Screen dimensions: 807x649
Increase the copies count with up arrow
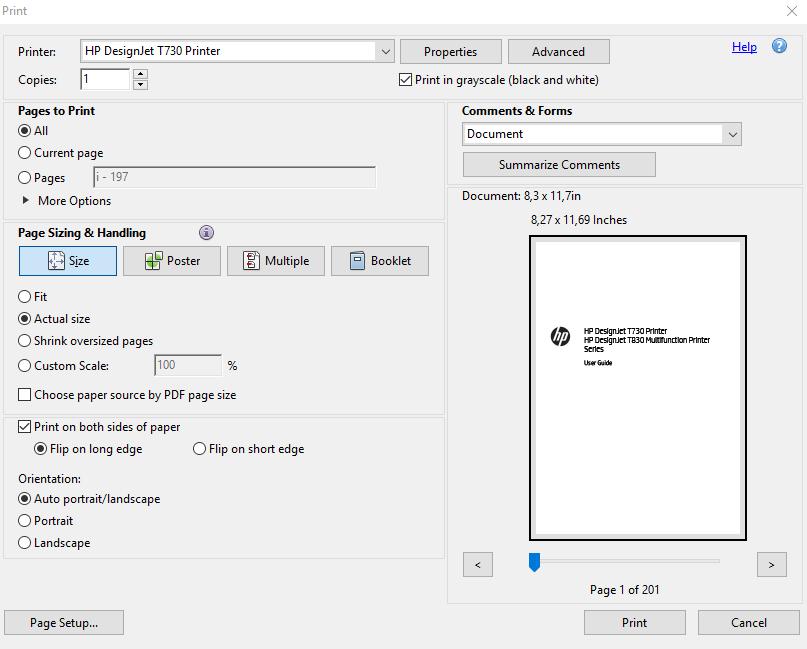coord(141,74)
